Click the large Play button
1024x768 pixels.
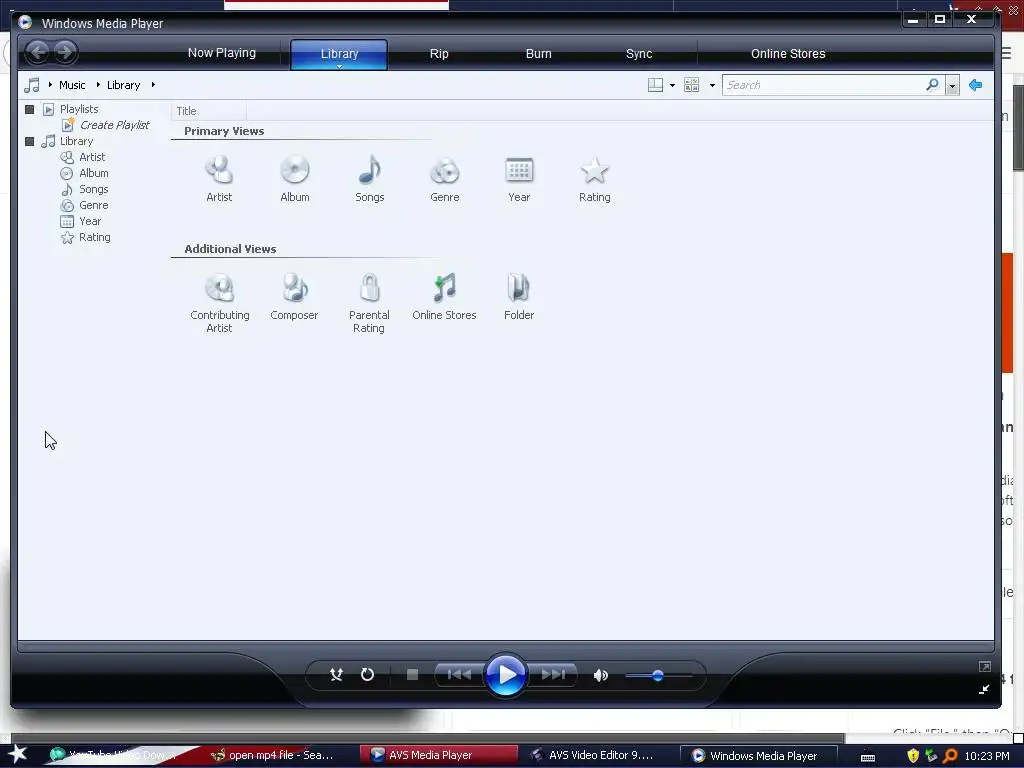coord(505,675)
